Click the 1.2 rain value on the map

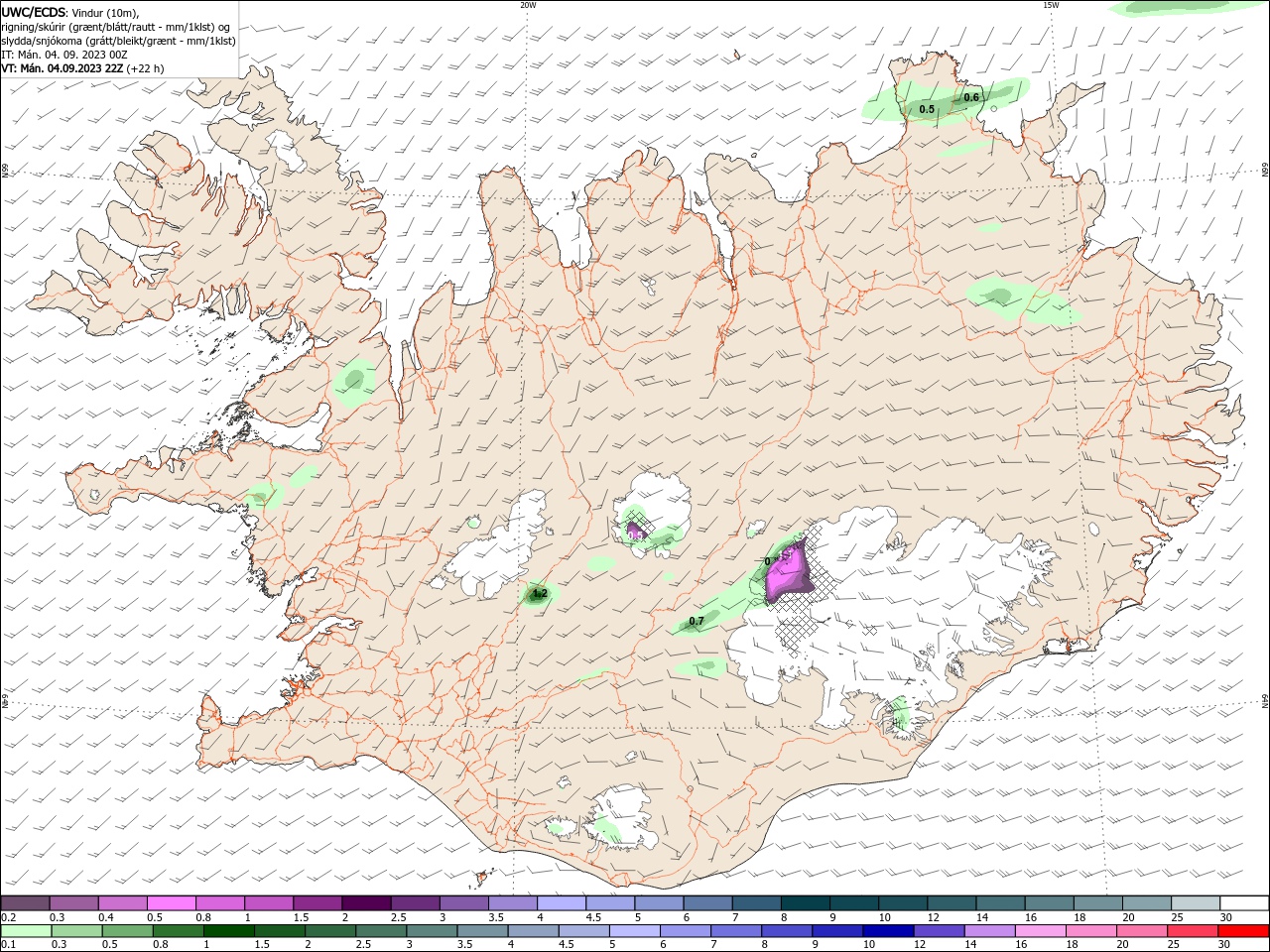pos(540,594)
